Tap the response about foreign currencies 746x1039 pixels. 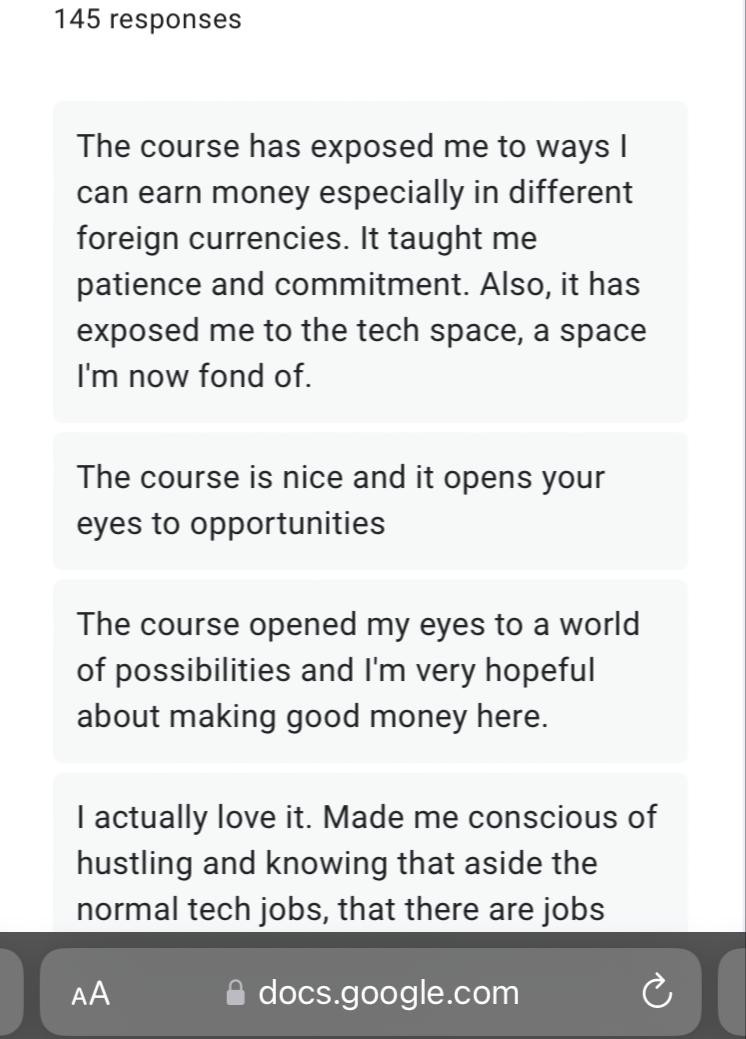point(370,261)
